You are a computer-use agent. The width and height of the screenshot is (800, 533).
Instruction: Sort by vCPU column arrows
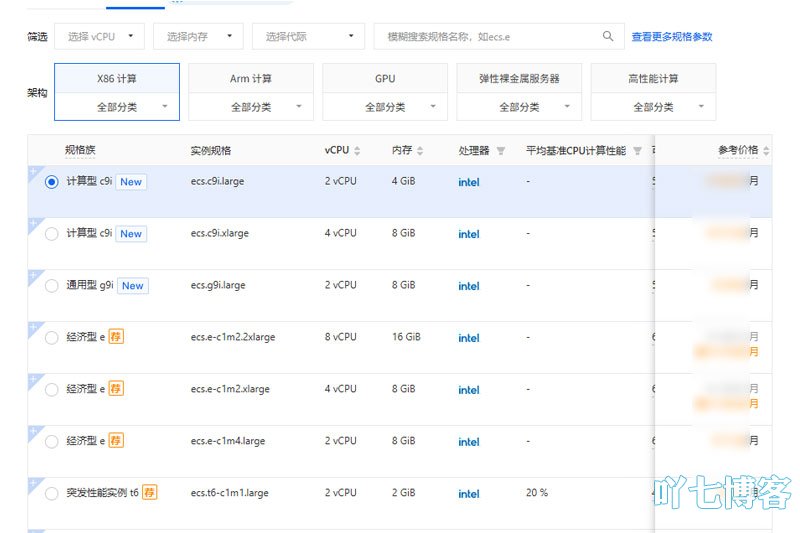coord(357,151)
